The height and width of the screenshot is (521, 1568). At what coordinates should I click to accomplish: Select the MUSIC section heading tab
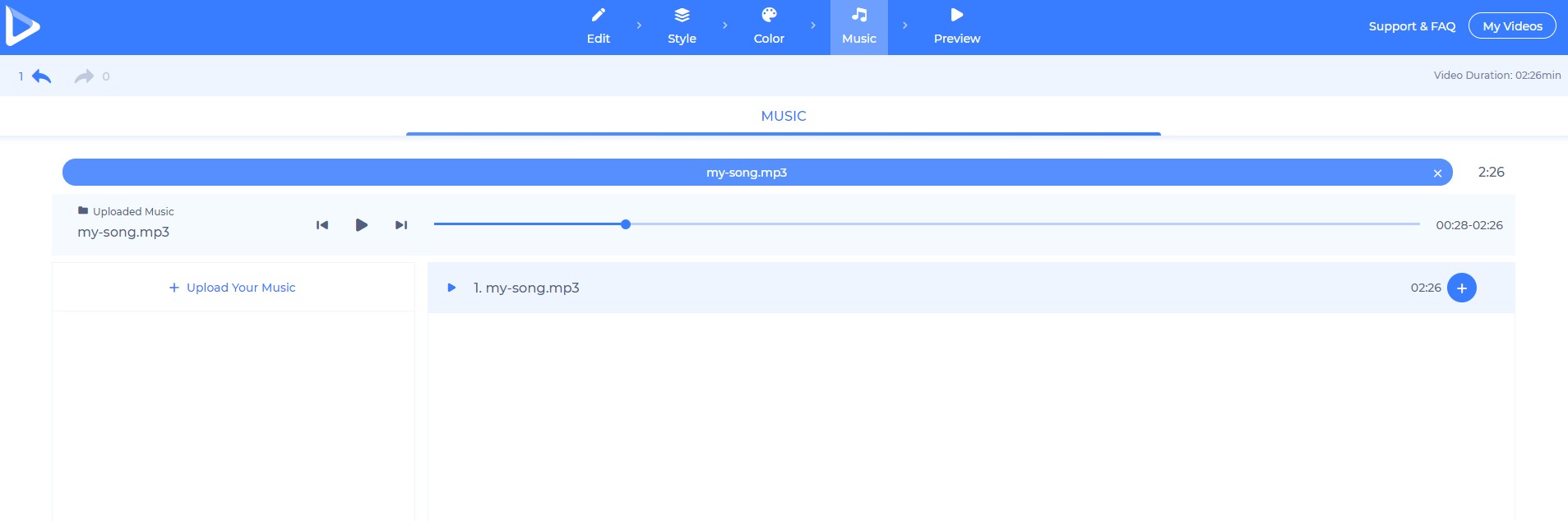pos(783,116)
